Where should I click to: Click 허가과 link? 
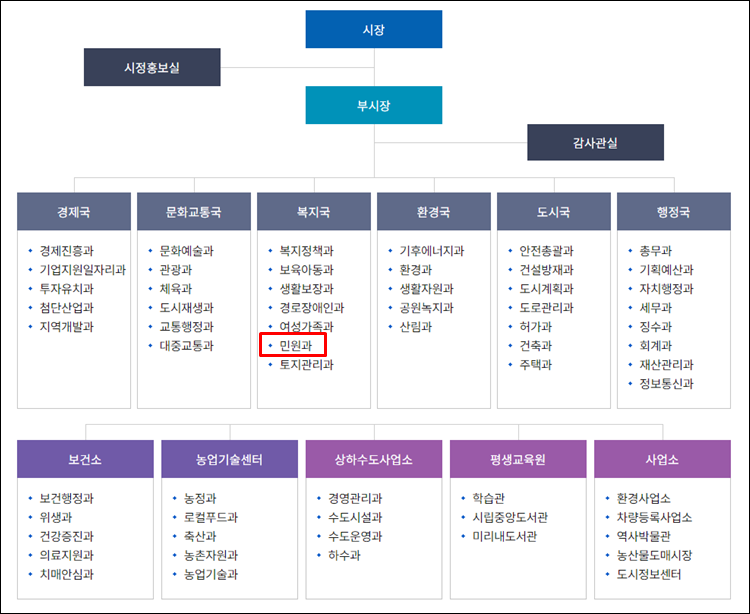click(536, 327)
